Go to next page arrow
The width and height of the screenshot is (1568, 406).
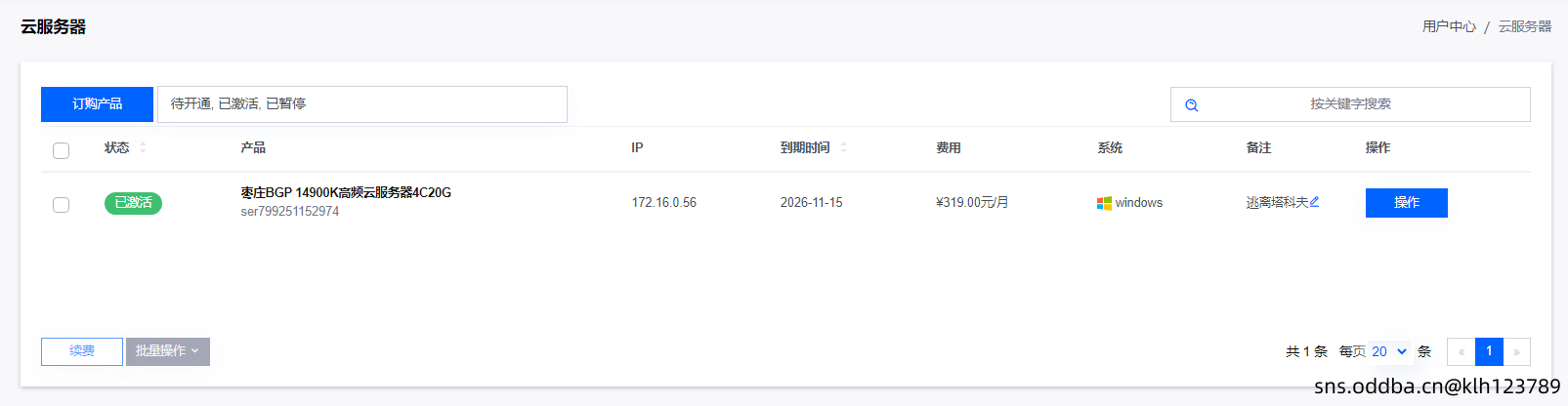(x=1516, y=351)
